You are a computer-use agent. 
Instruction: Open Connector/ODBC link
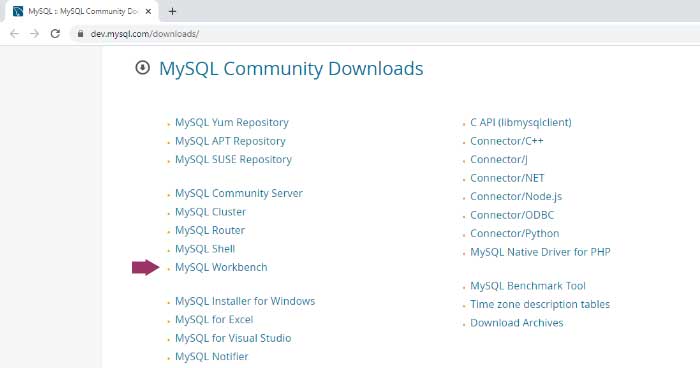(x=512, y=215)
